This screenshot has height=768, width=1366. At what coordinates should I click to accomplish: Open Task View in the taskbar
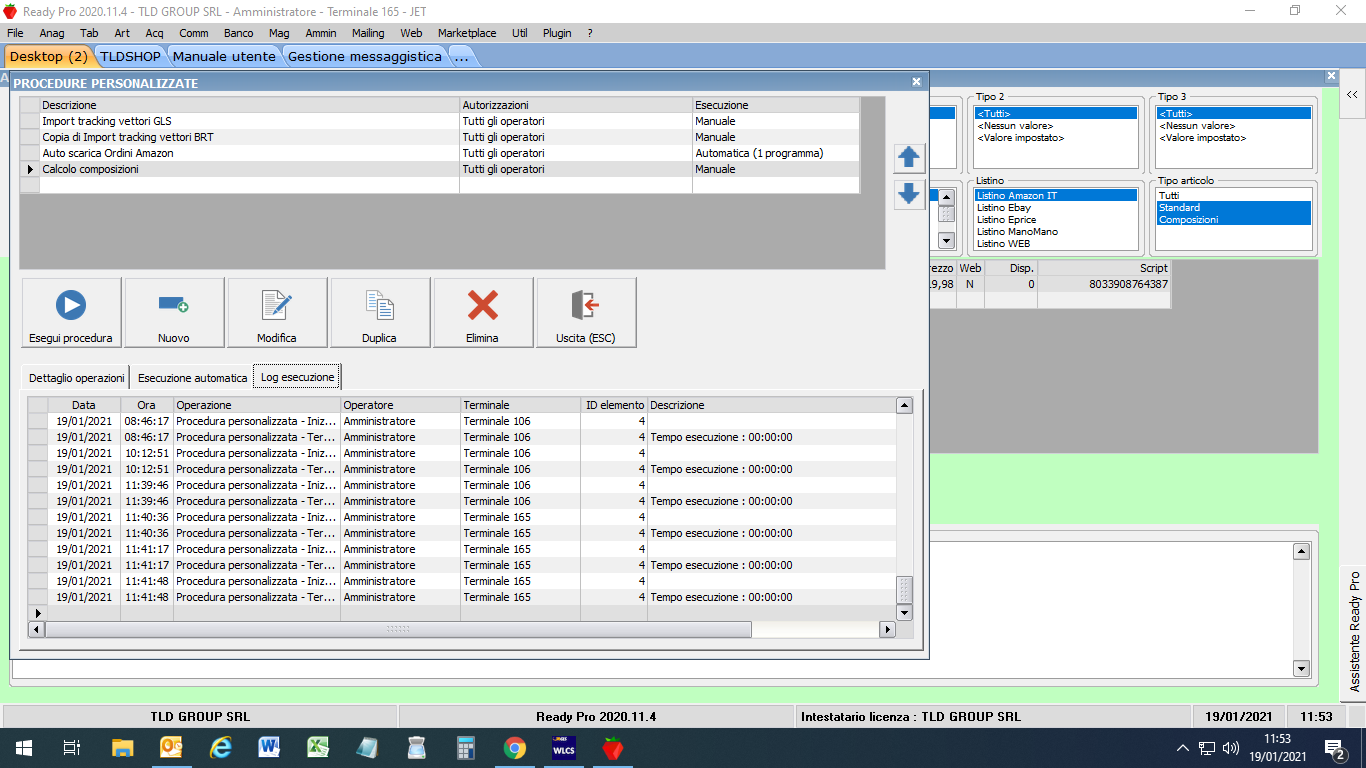point(72,747)
